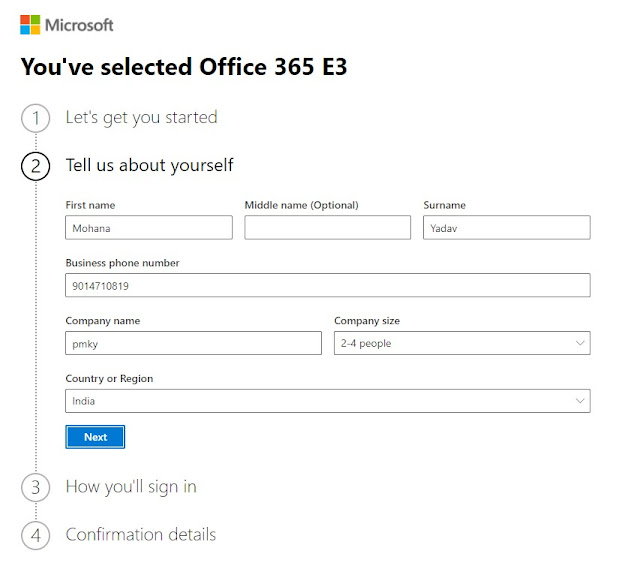
Task: Select the First name field
Action: coord(149,228)
